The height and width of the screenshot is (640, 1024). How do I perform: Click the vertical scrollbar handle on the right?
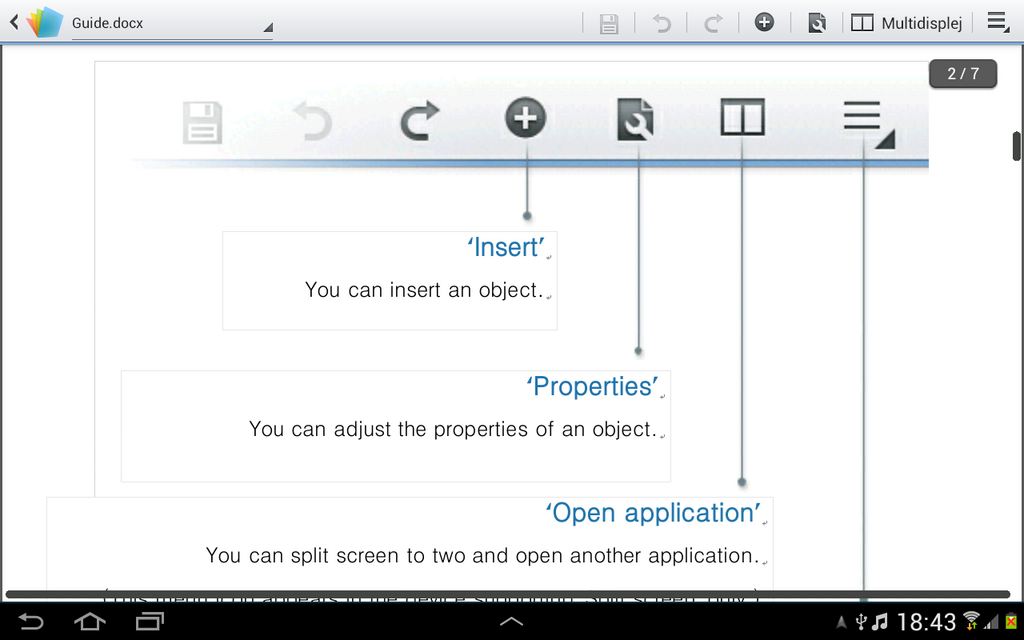click(x=1016, y=146)
